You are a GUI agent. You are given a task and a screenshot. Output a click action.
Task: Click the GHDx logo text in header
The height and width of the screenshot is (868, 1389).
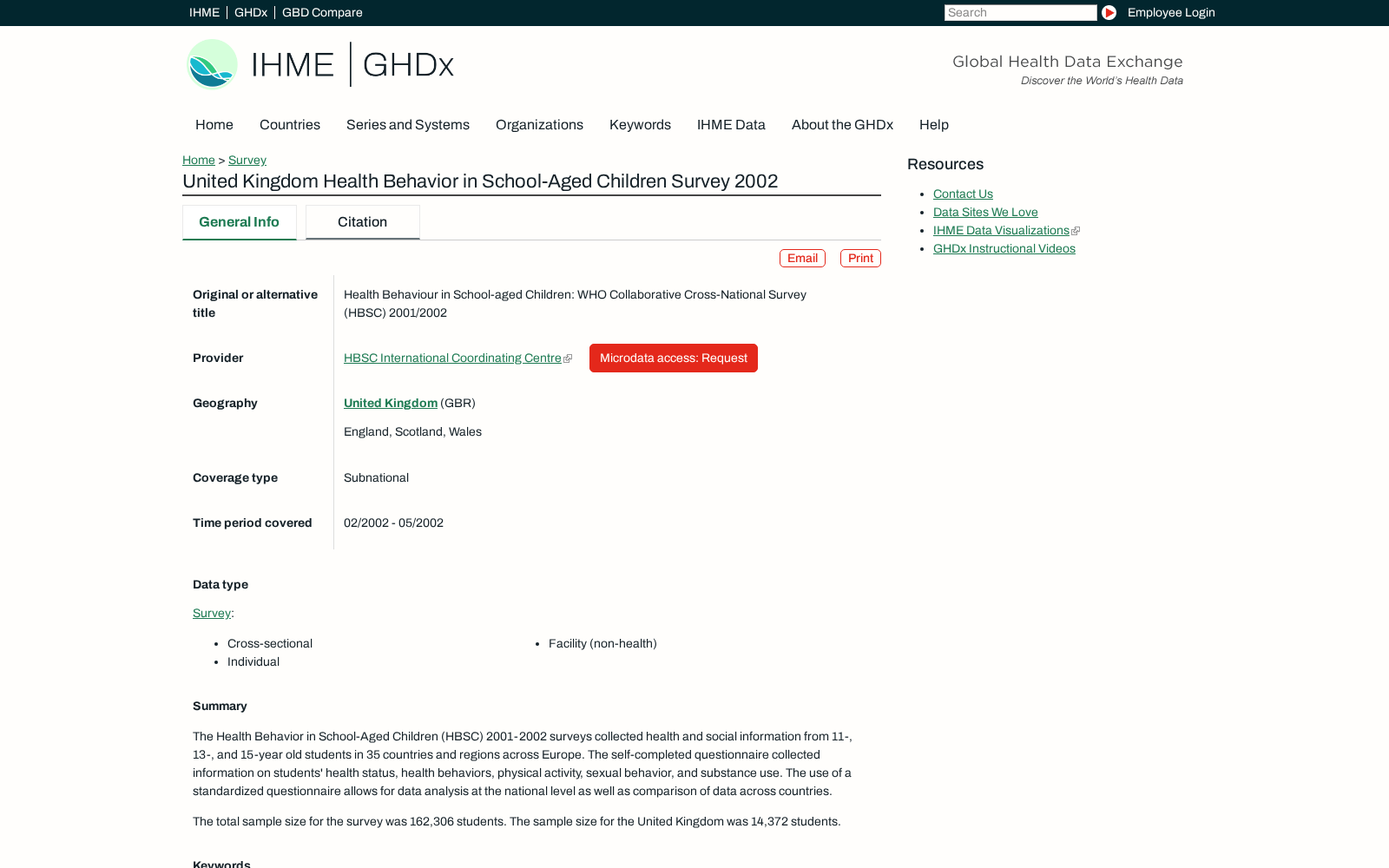click(x=408, y=65)
